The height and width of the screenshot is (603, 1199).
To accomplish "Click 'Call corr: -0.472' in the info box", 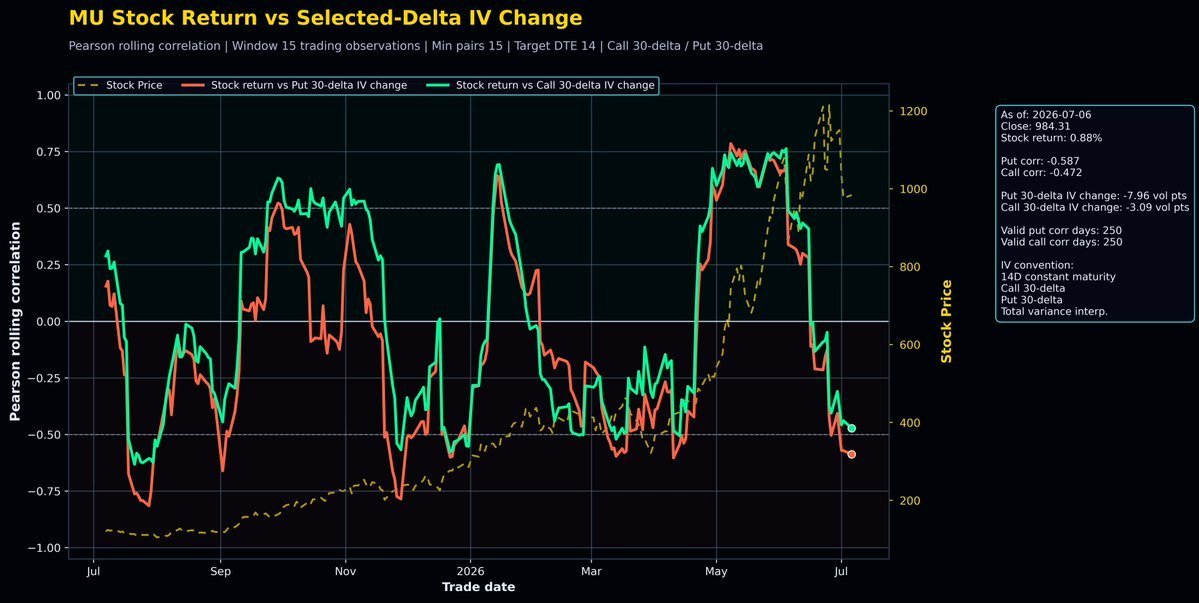I will pos(1041,173).
